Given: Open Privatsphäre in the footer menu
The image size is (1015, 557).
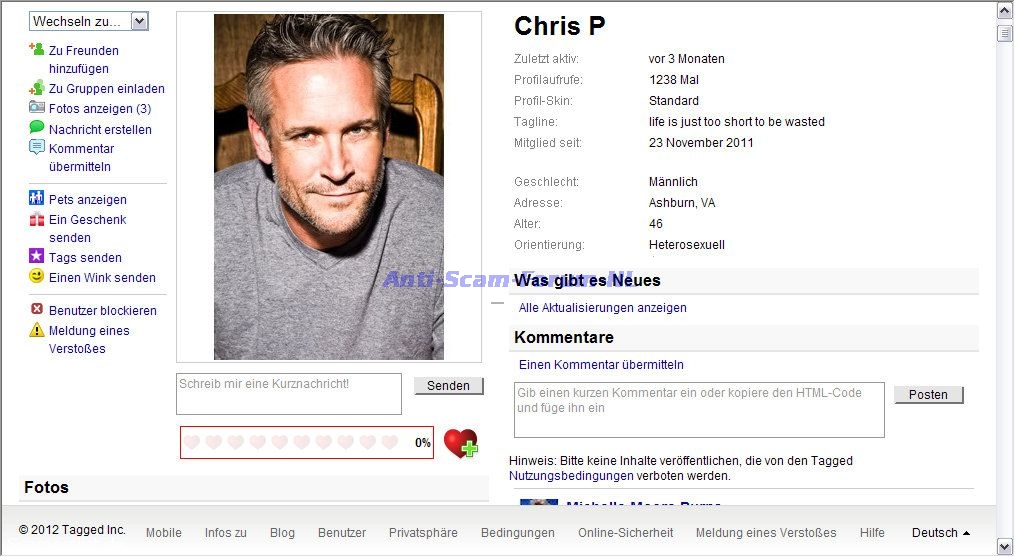Looking at the screenshot, I should [423, 533].
